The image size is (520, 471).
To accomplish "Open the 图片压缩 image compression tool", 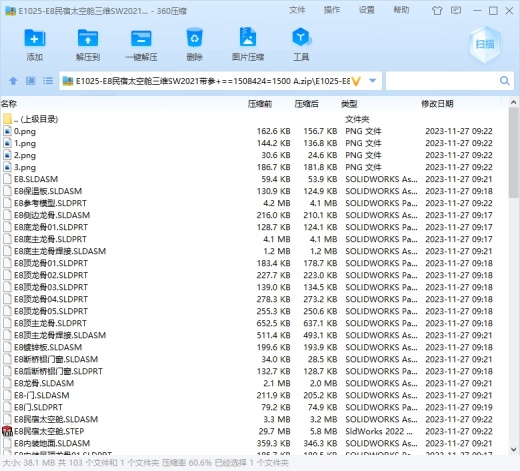I will pos(248,37).
